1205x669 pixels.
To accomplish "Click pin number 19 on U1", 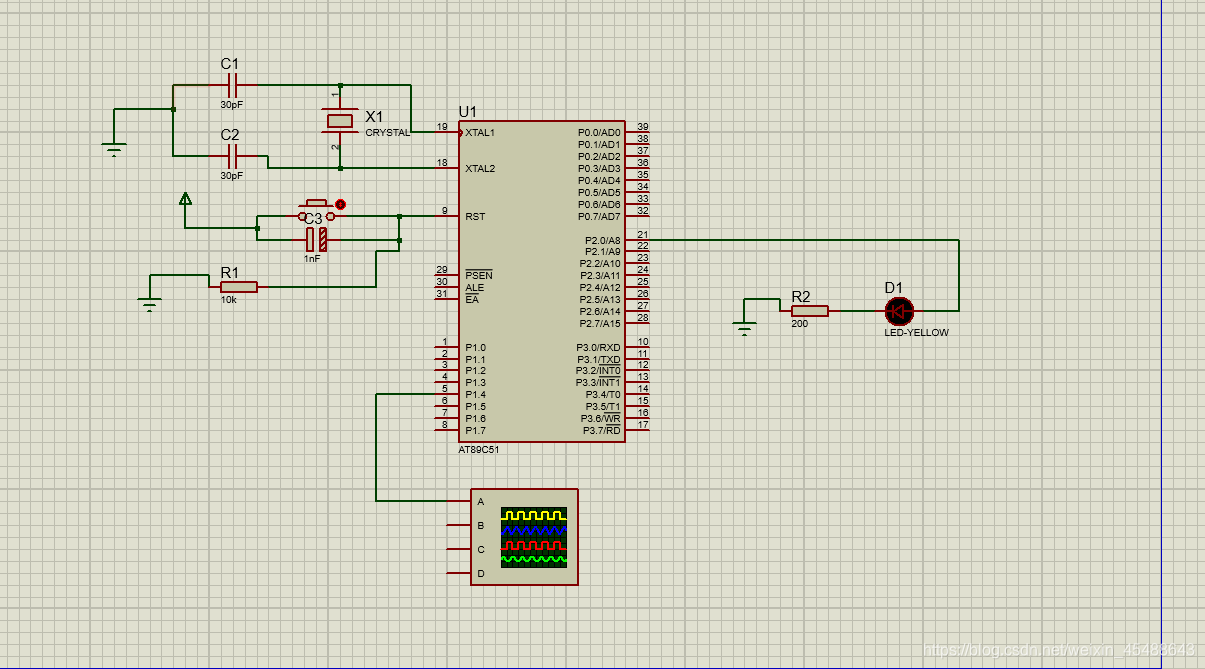I will 442,127.
